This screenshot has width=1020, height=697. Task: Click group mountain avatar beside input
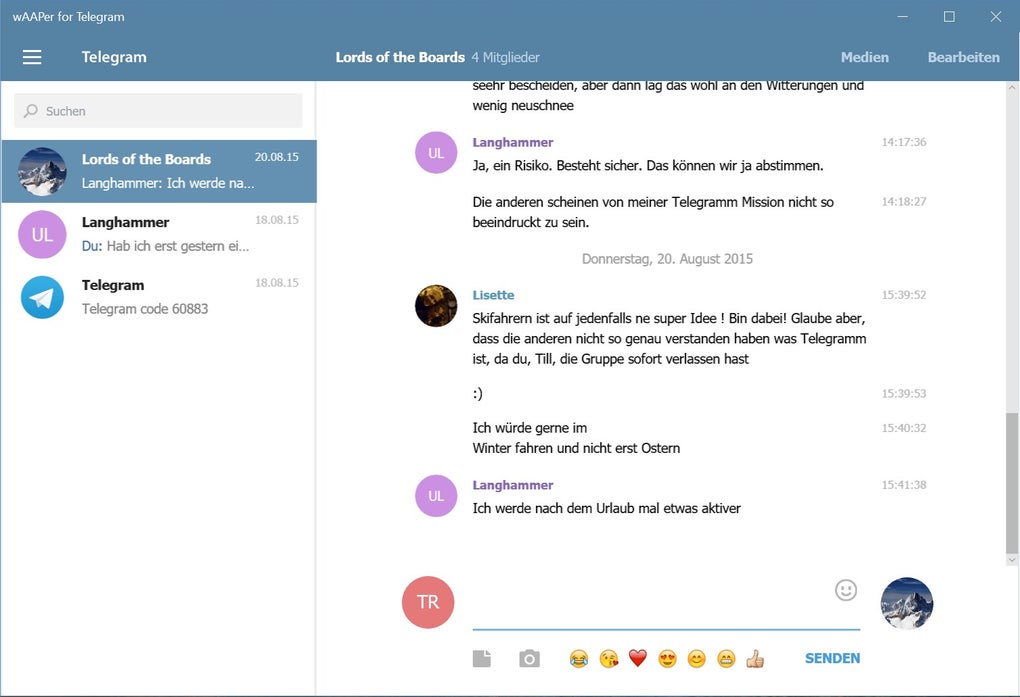pos(907,603)
